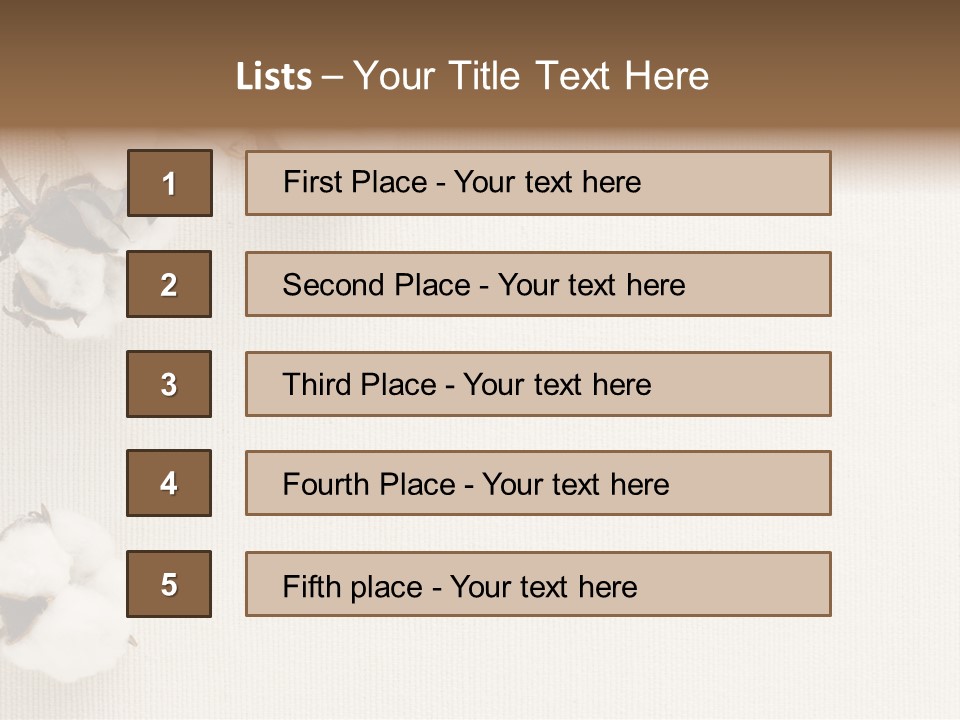Select the 'First Place' text box
Image resolution: width=960 pixels, height=720 pixels.
click(x=538, y=183)
